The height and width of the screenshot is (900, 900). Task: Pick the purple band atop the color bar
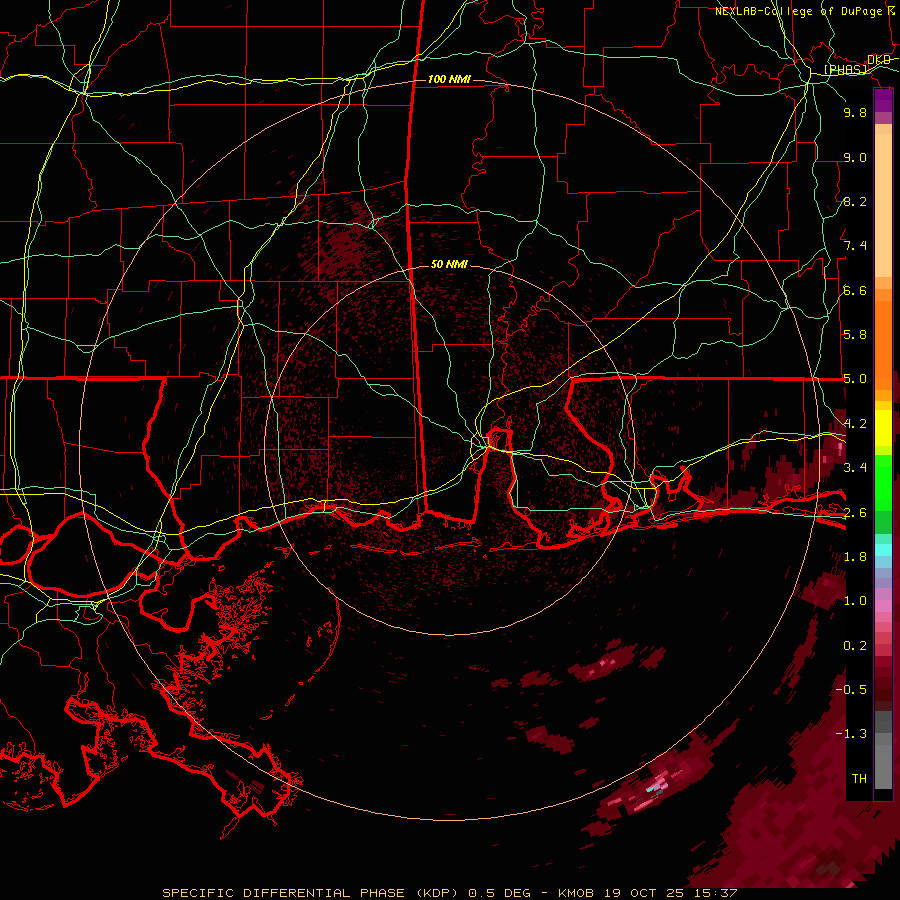pyautogui.click(x=883, y=100)
